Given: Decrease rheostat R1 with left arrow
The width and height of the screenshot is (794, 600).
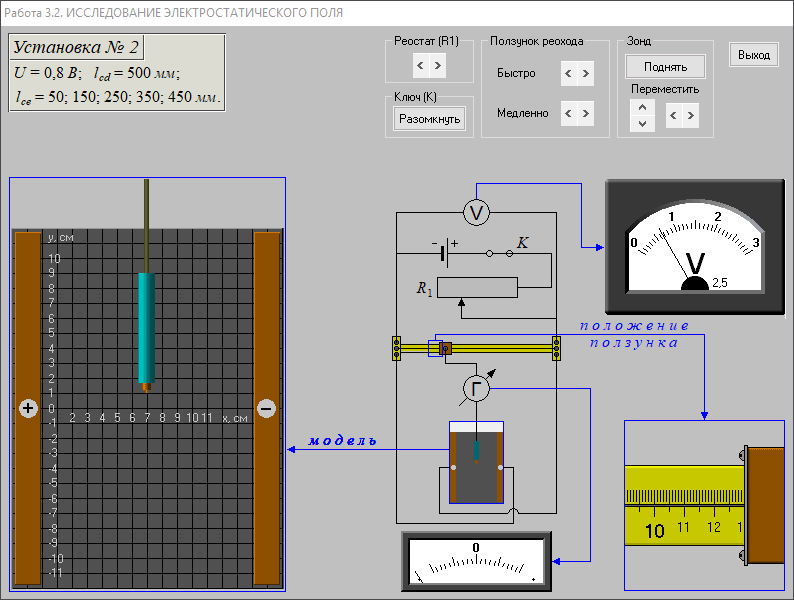Looking at the screenshot, I should tap(420, 66).
